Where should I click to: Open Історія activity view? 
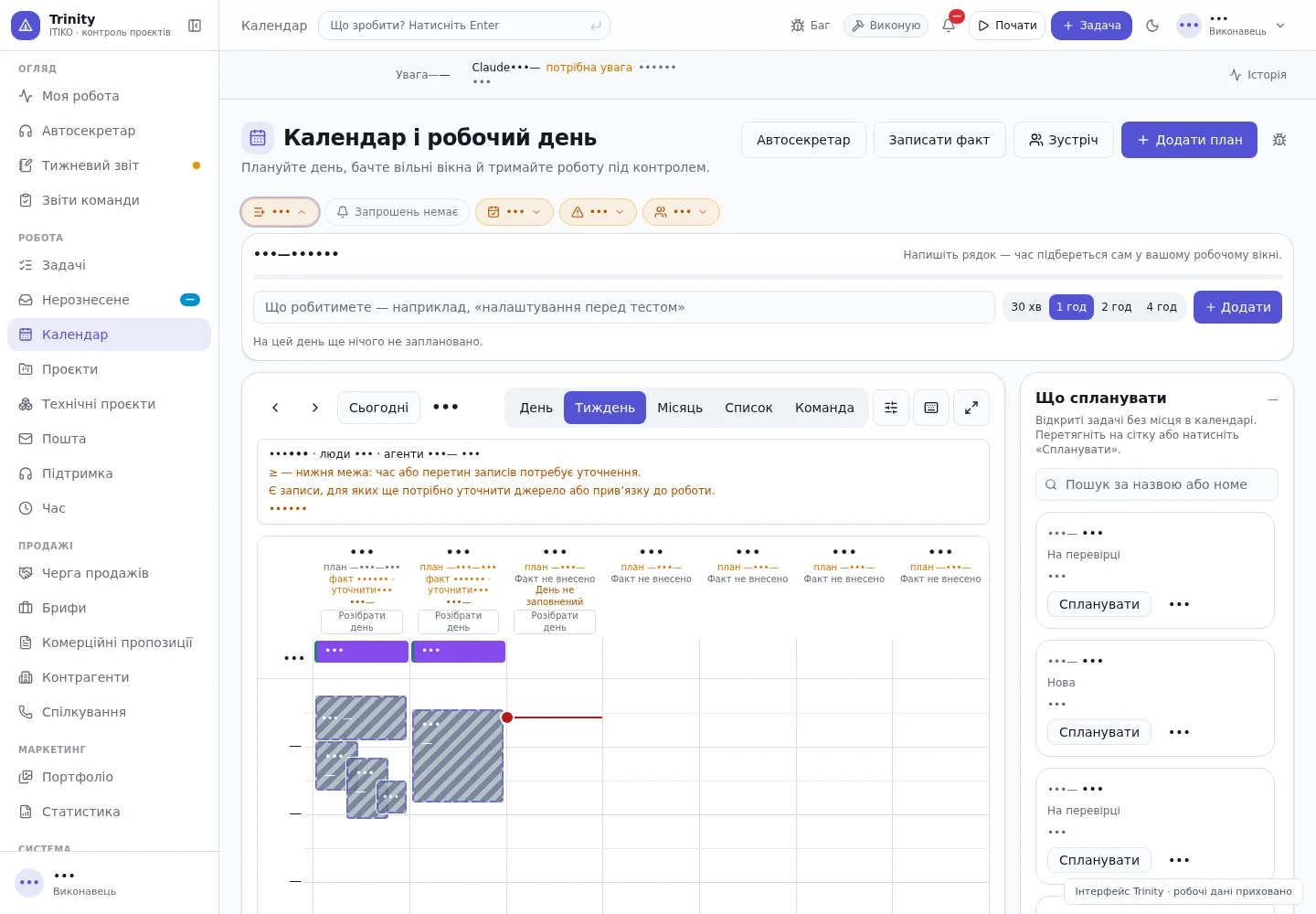[1258, 75]
